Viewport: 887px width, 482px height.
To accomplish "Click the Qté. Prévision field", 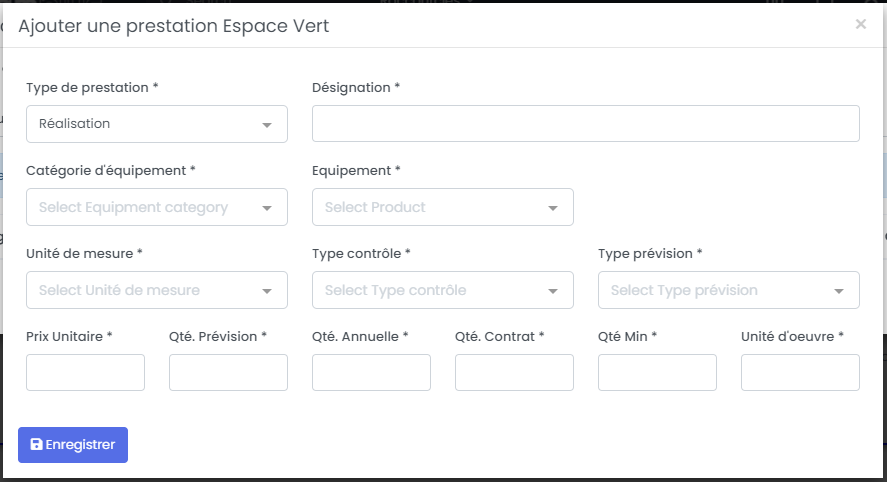I will tap(228, 372).
